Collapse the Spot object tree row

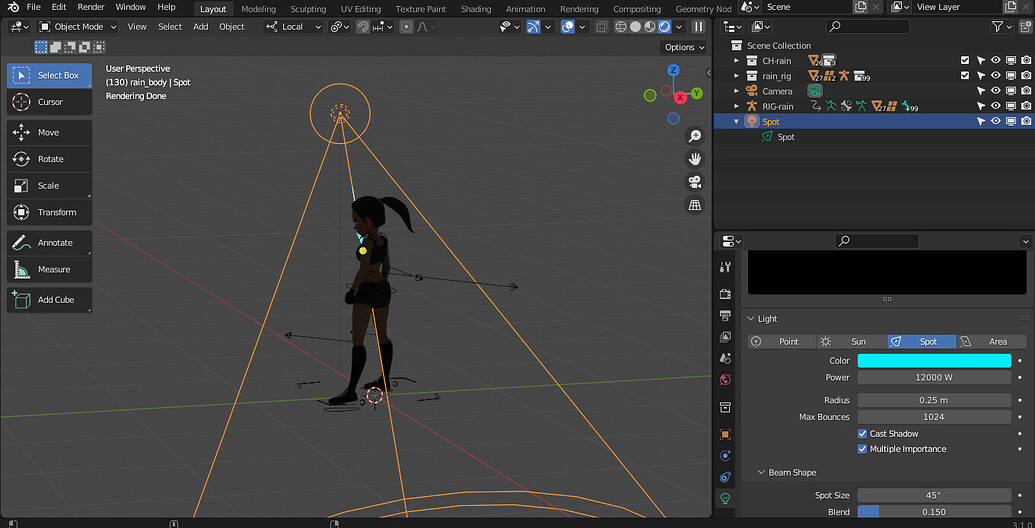(737, 122)
